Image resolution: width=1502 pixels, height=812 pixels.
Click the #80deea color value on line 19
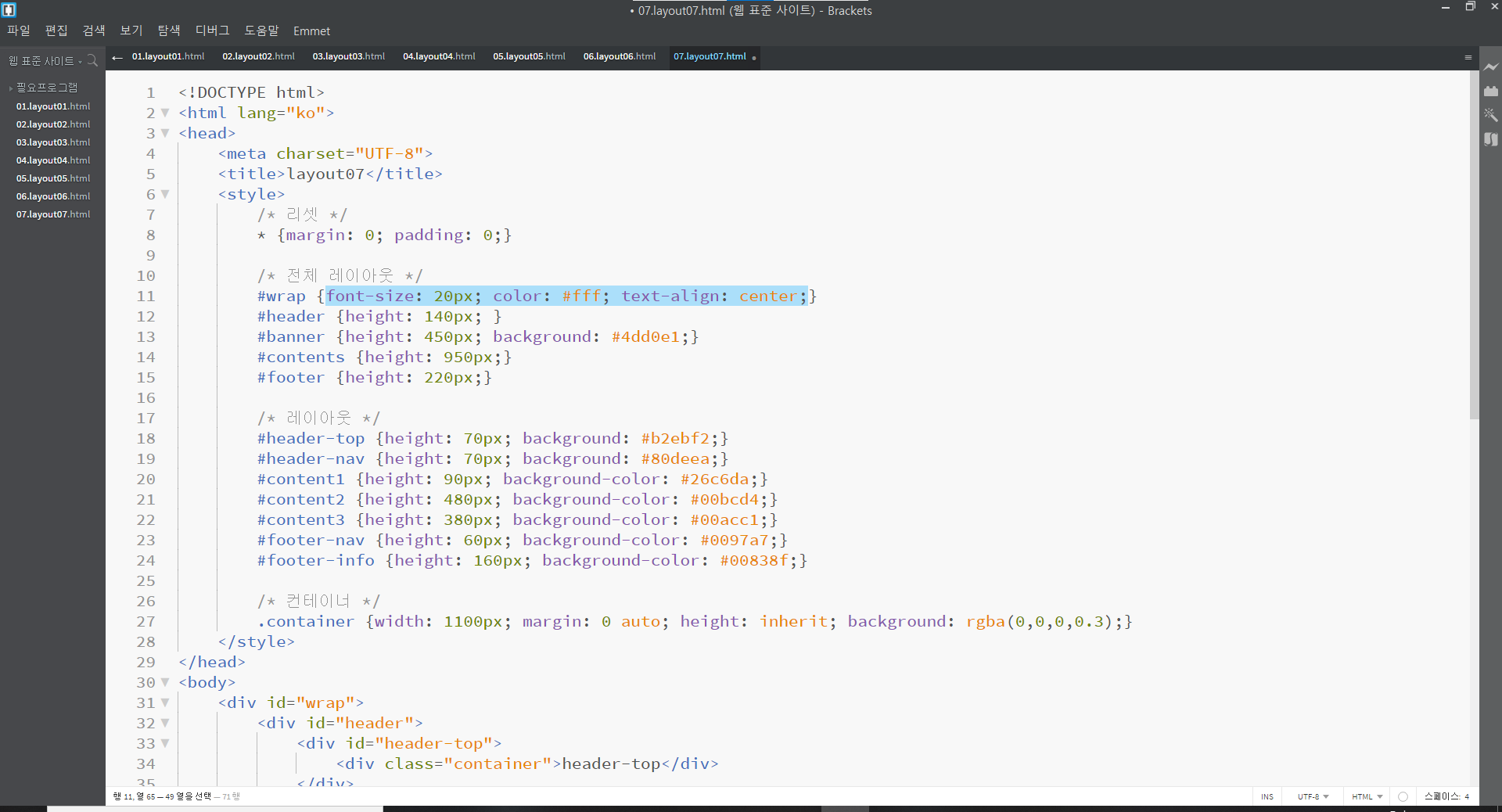675,459
